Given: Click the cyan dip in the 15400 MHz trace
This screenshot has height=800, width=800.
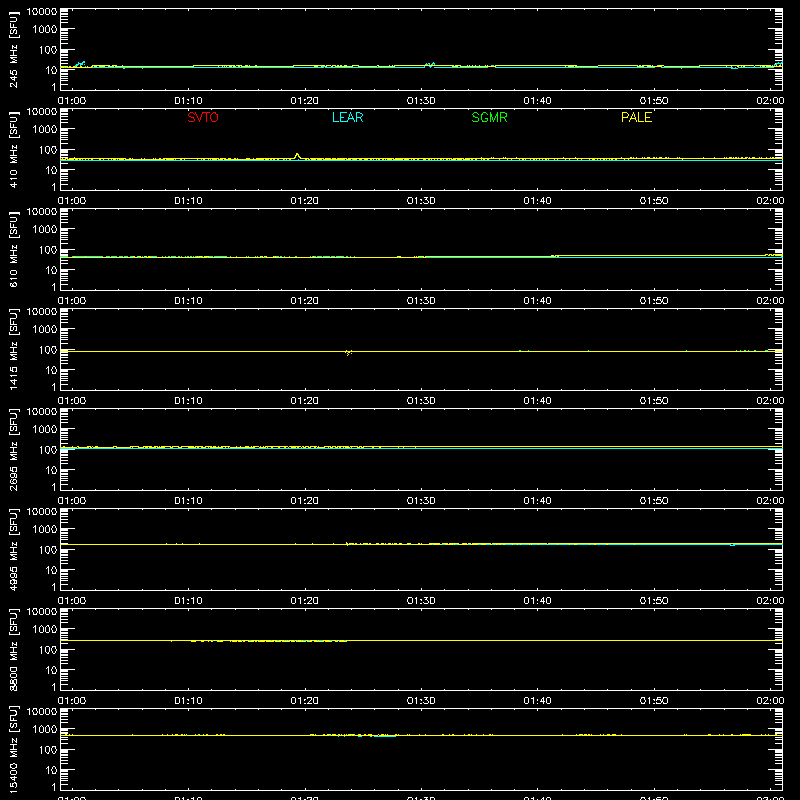Looking at the screenshot, I should point(384,736).
